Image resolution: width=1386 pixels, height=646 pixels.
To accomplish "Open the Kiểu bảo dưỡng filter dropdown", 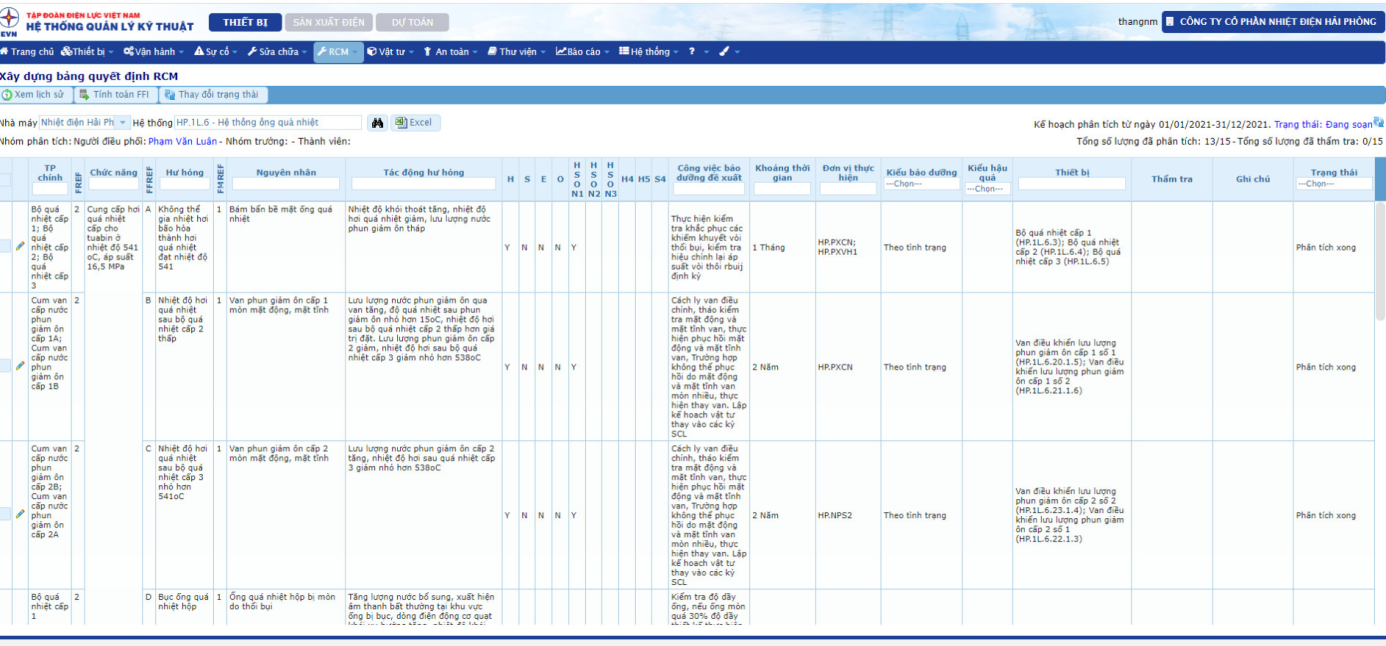I will (921, 184).
